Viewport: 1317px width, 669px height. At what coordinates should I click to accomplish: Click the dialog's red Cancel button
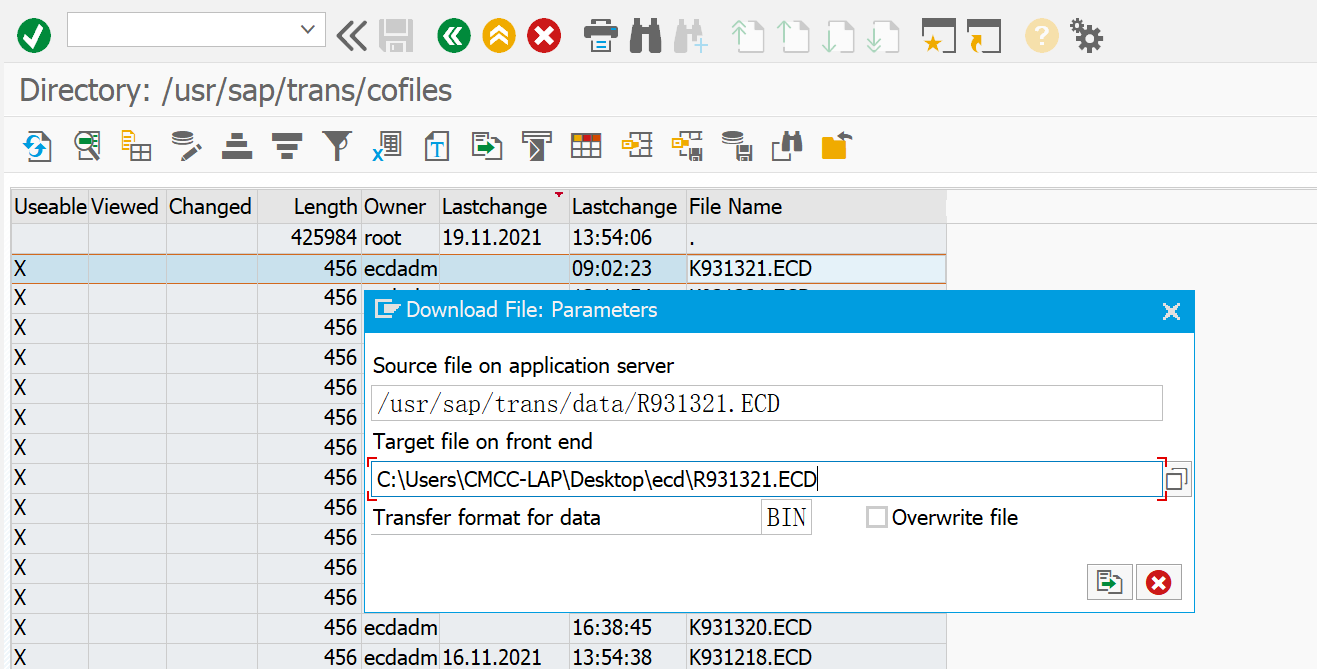1159,582
